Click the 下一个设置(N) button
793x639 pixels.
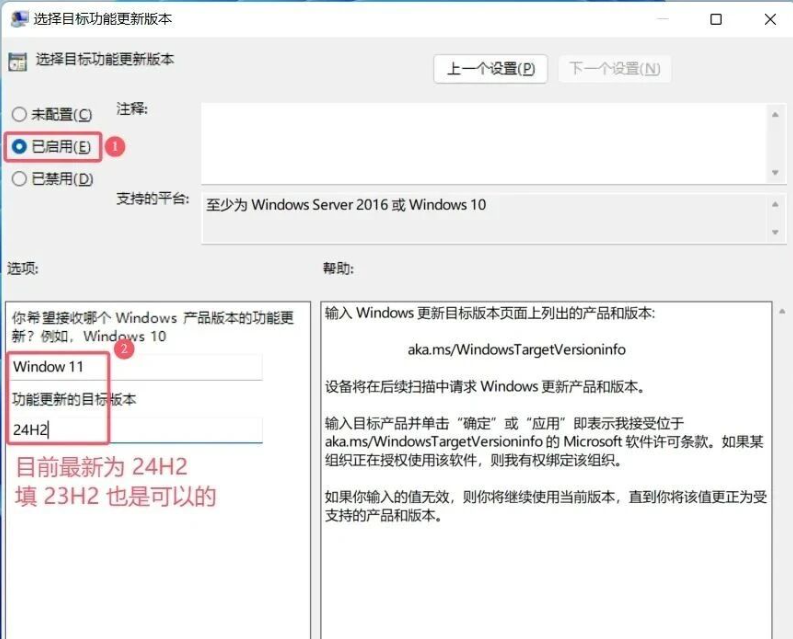coord(614,69)
